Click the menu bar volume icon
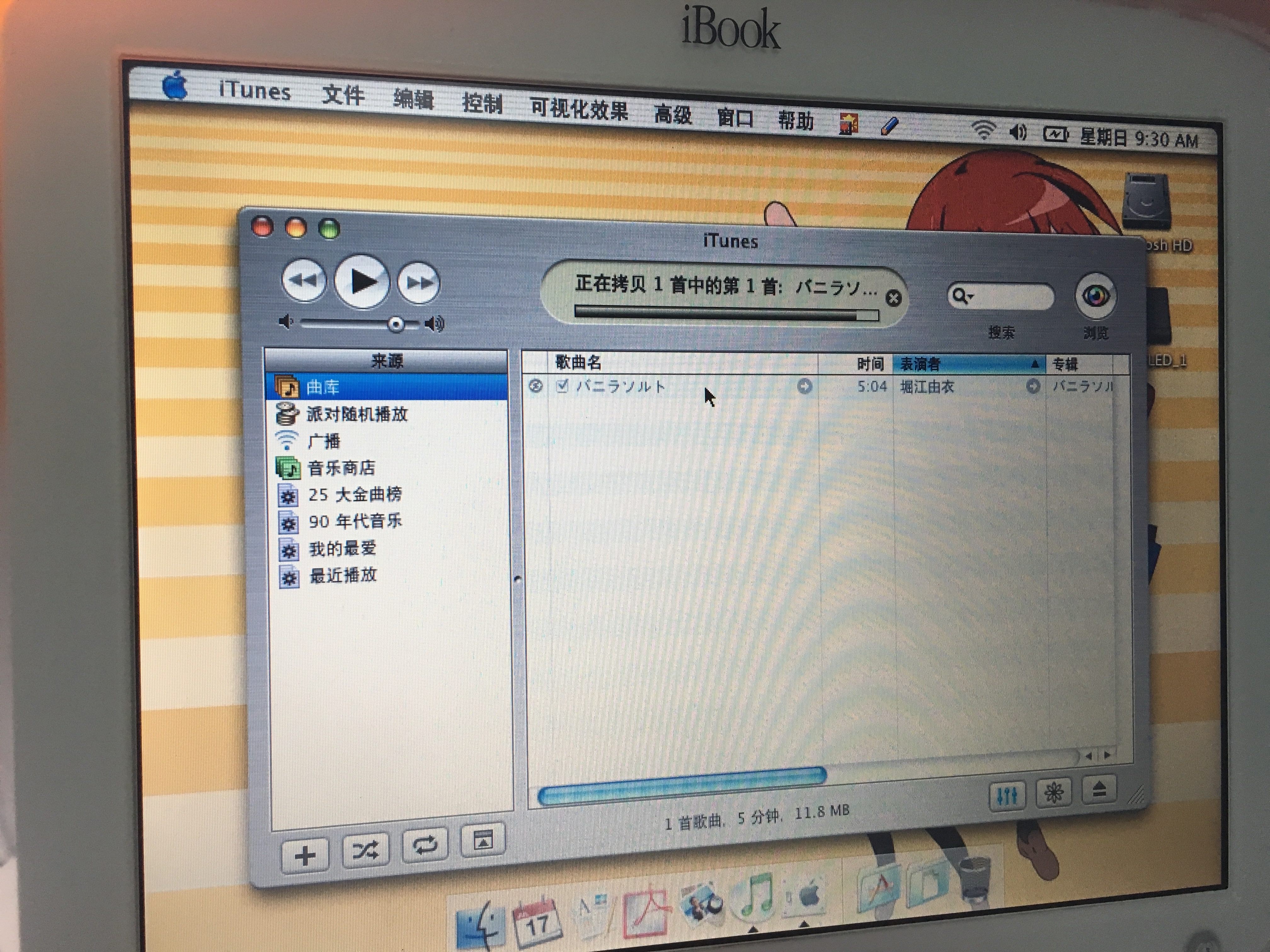 [1017, 133]
